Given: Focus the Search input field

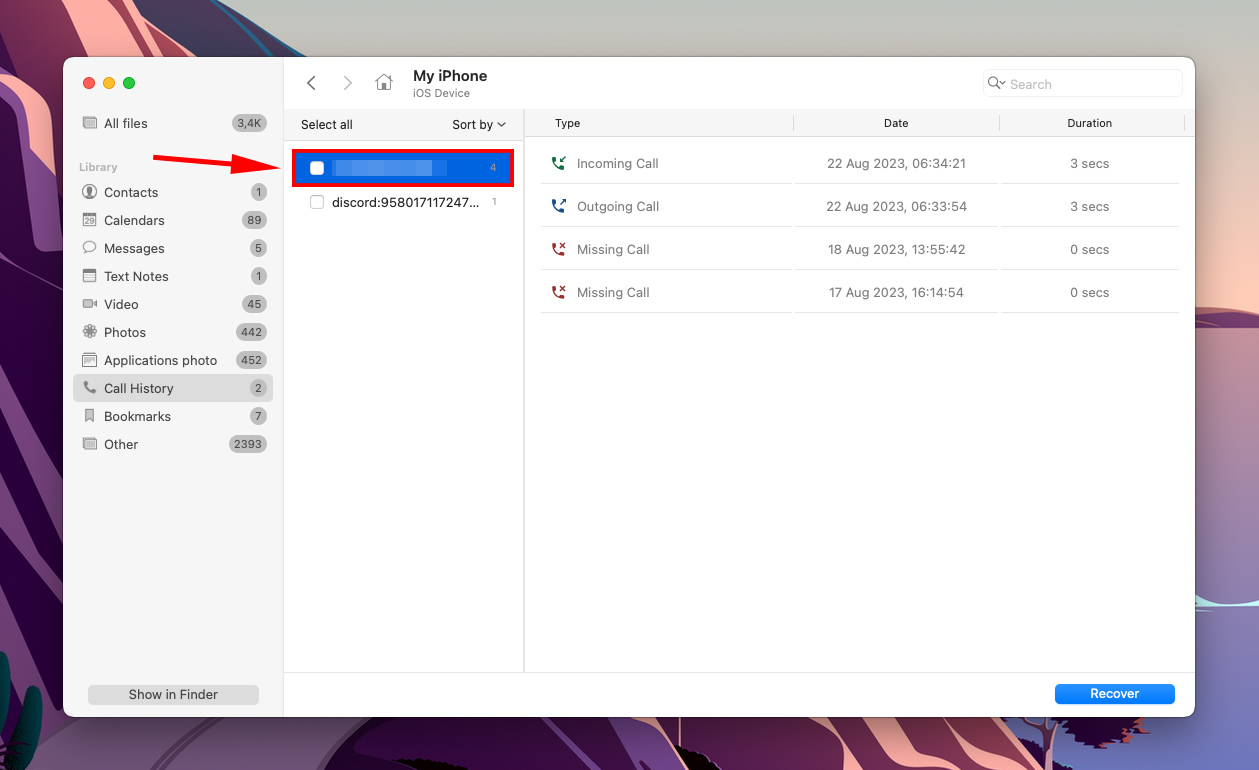Looking at the screenshot, I should 1083,84.
